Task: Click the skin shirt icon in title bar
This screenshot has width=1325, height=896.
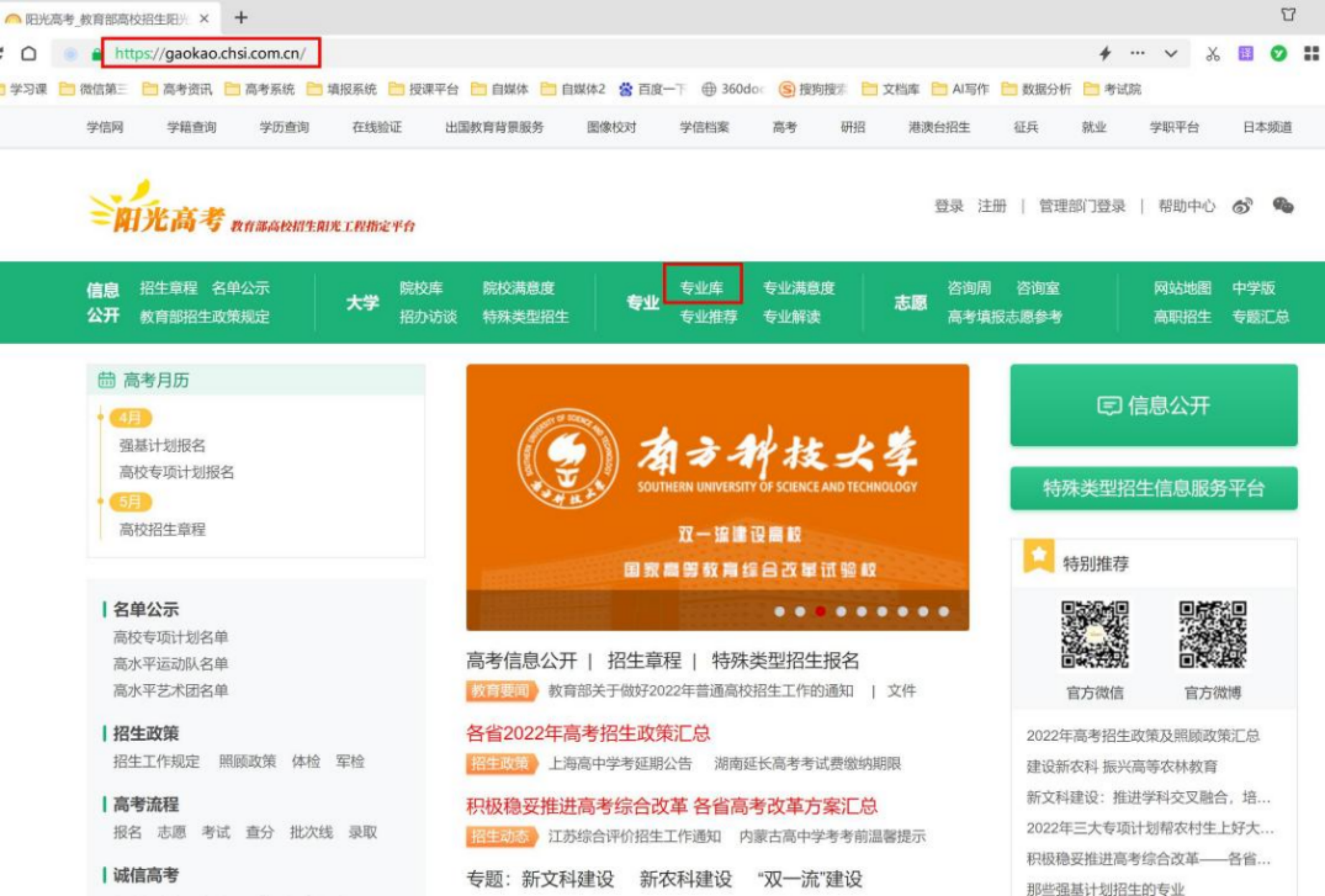Action: tap(1288, 14)
